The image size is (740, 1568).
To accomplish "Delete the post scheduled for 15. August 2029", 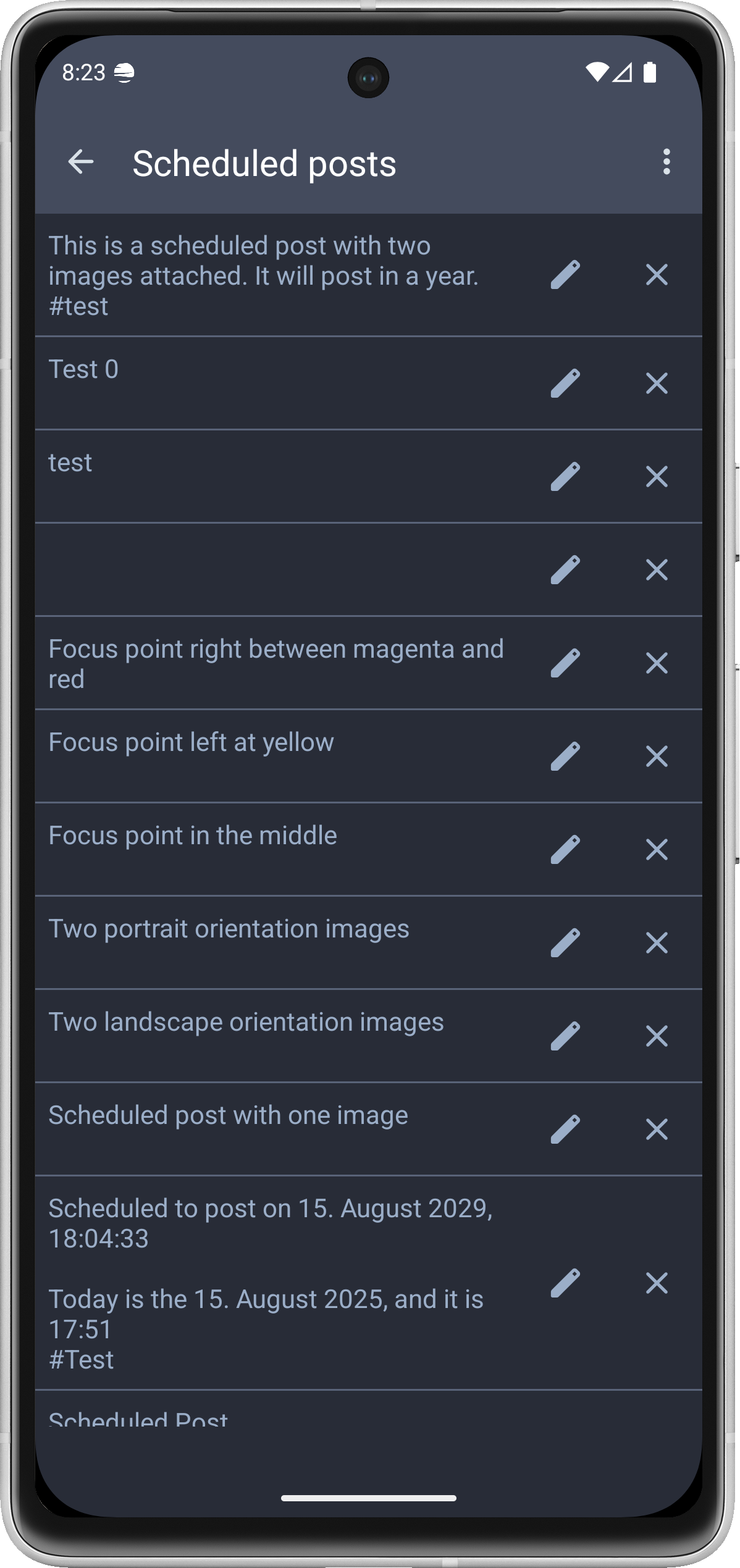I will pos(657,1283).
